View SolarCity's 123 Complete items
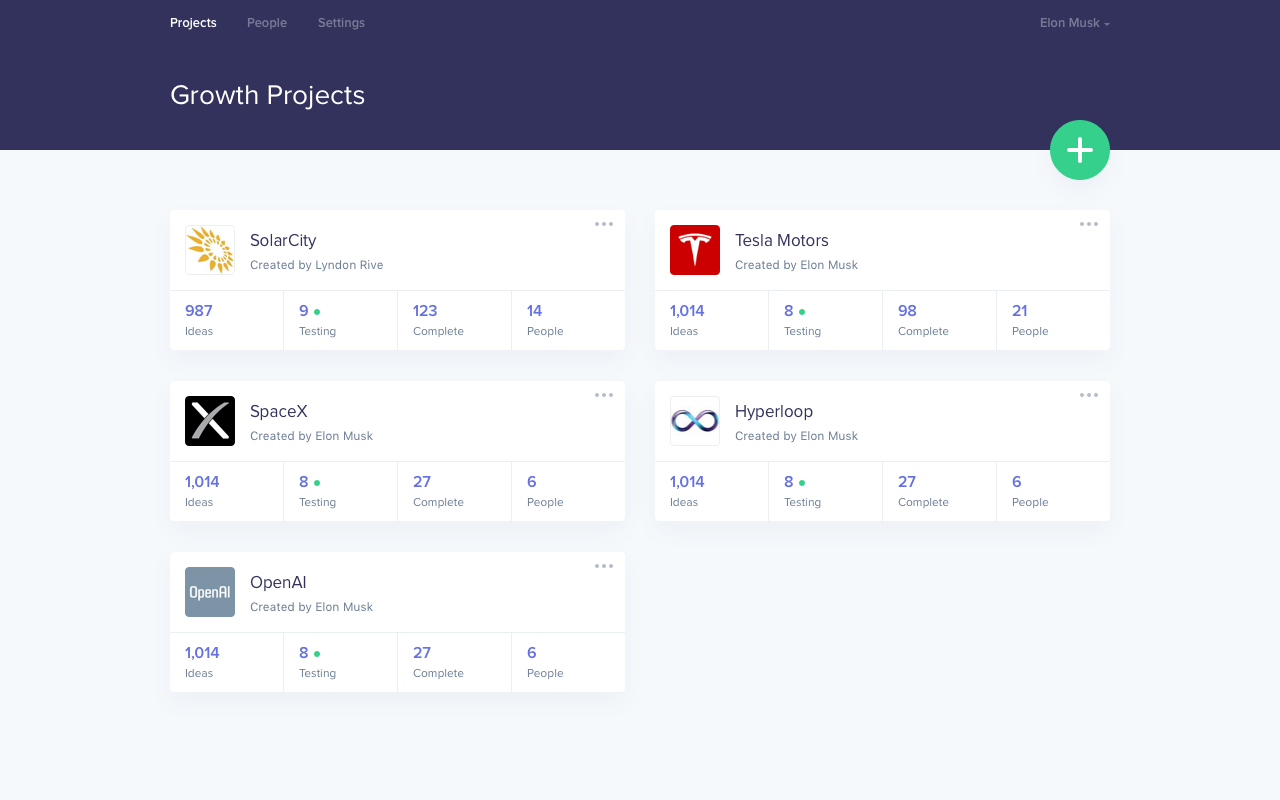 tap(454, 320)
